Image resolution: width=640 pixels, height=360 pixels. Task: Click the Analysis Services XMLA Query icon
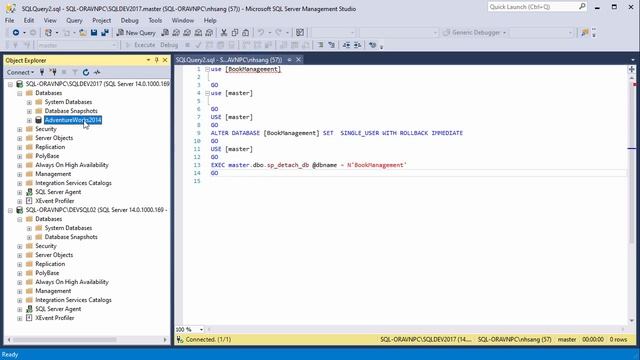pos(198,33)
